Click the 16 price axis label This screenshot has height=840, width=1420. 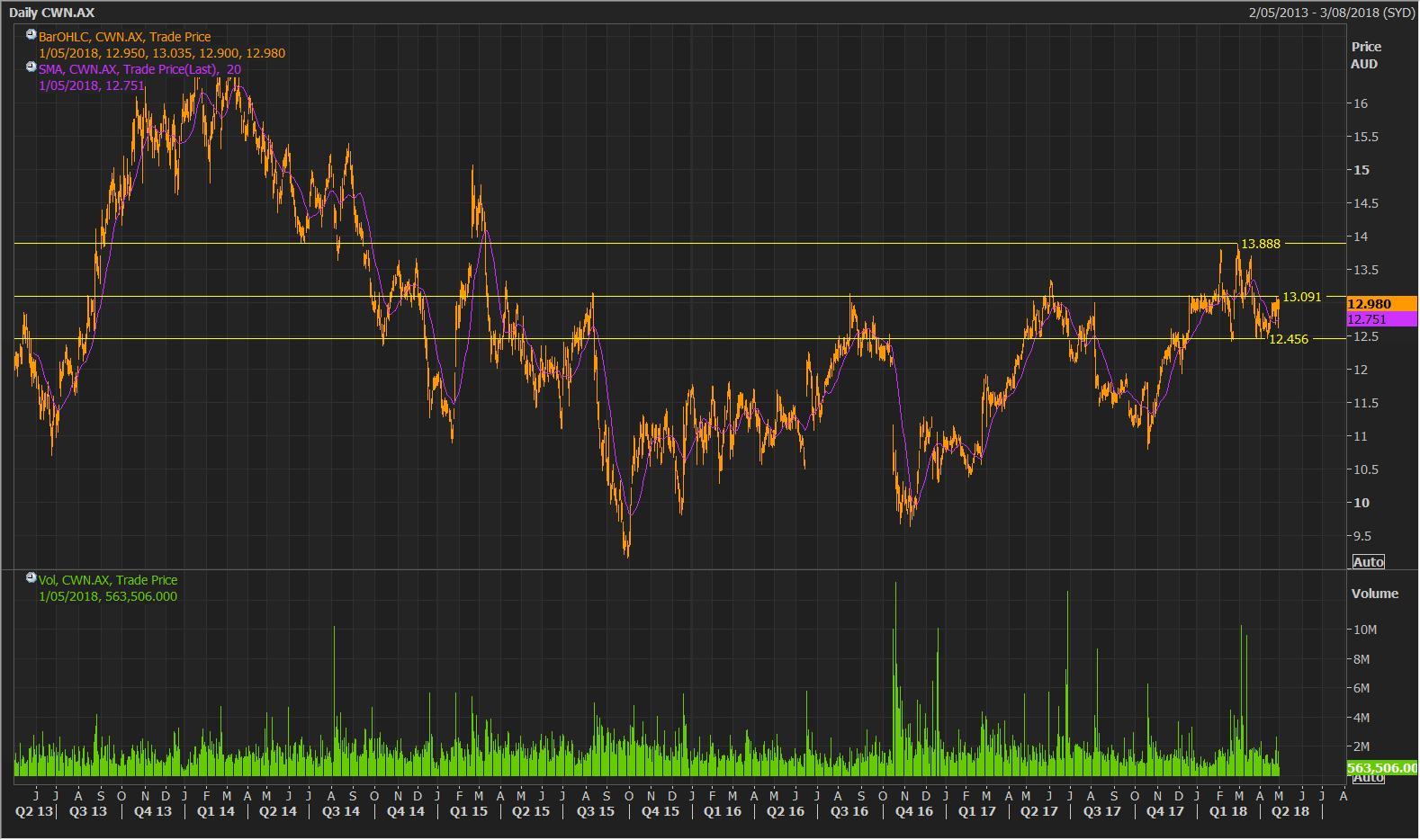click(x=1361, y=103)
